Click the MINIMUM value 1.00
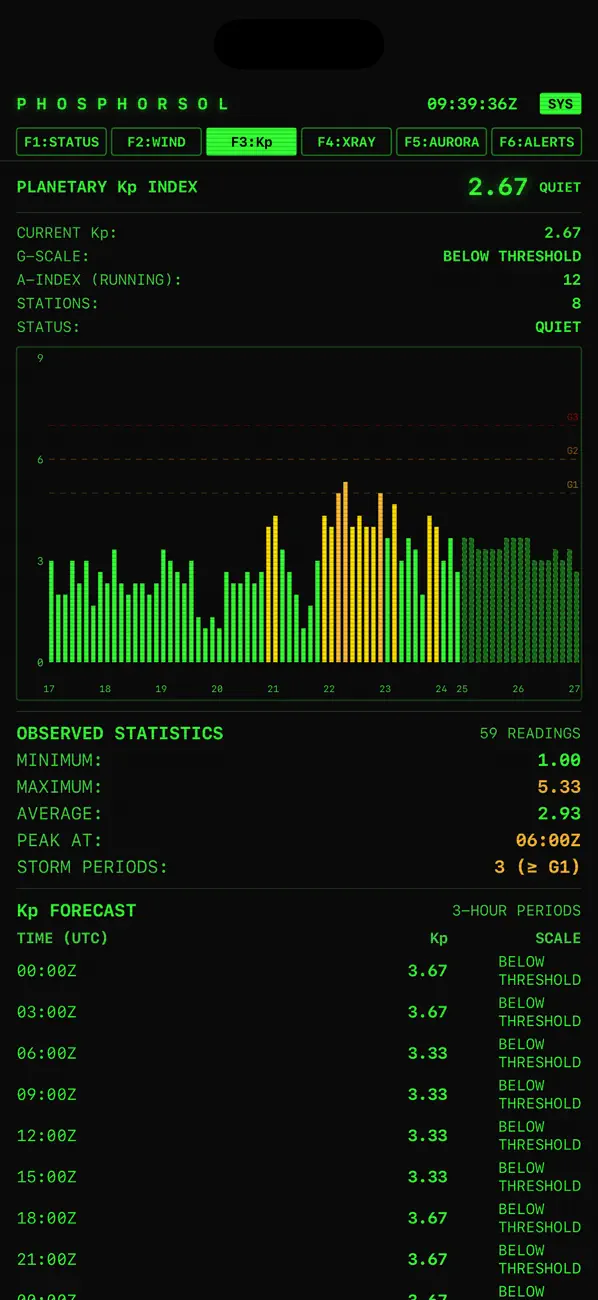The height and width of the screenshot is (1300, 598). pos(559,760)
